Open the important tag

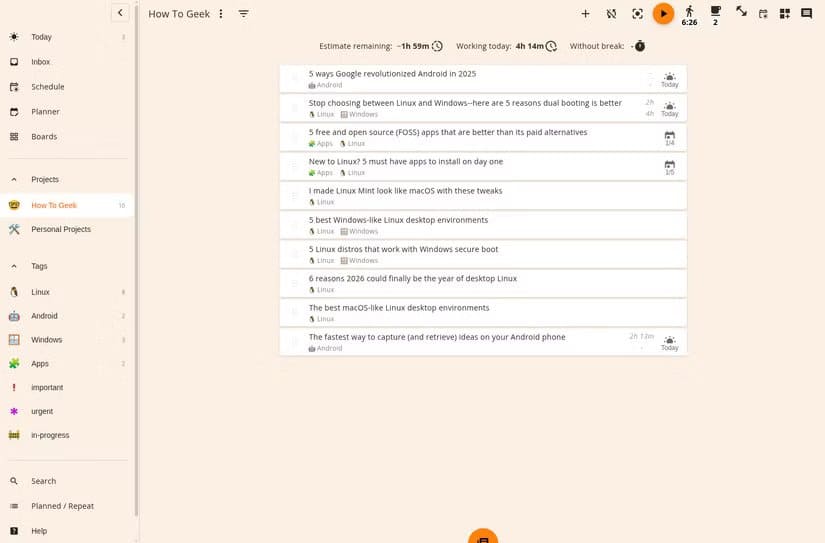[x=67, y=387]
